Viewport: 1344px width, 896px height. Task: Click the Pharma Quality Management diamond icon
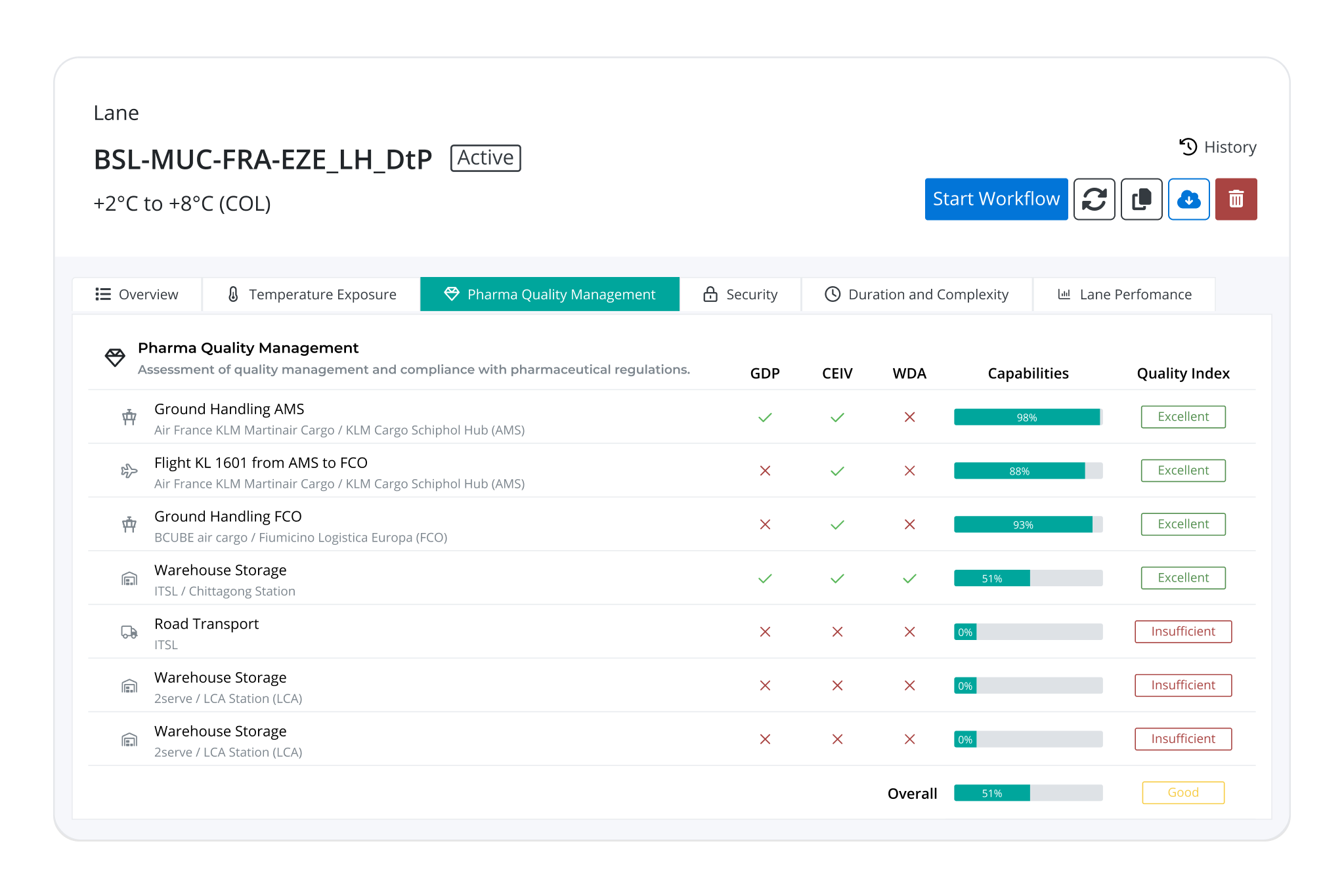pos(115,357)
